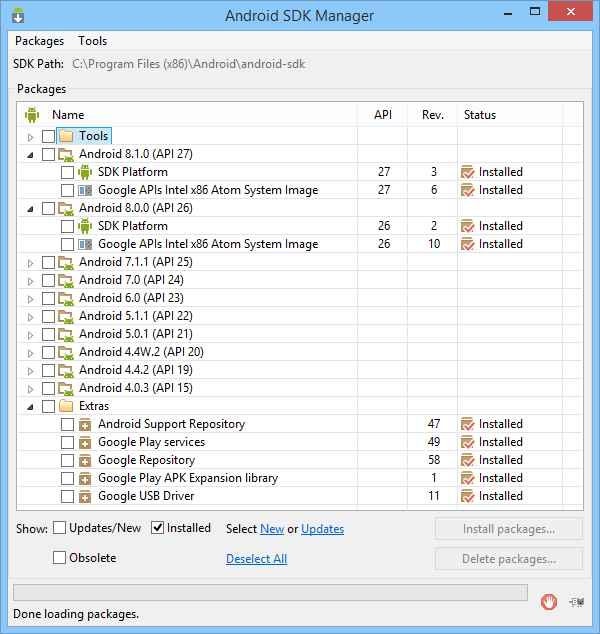Click the Google USB Driver package icon
Viewport: 600px width, 634px height.
coord(85,497)
